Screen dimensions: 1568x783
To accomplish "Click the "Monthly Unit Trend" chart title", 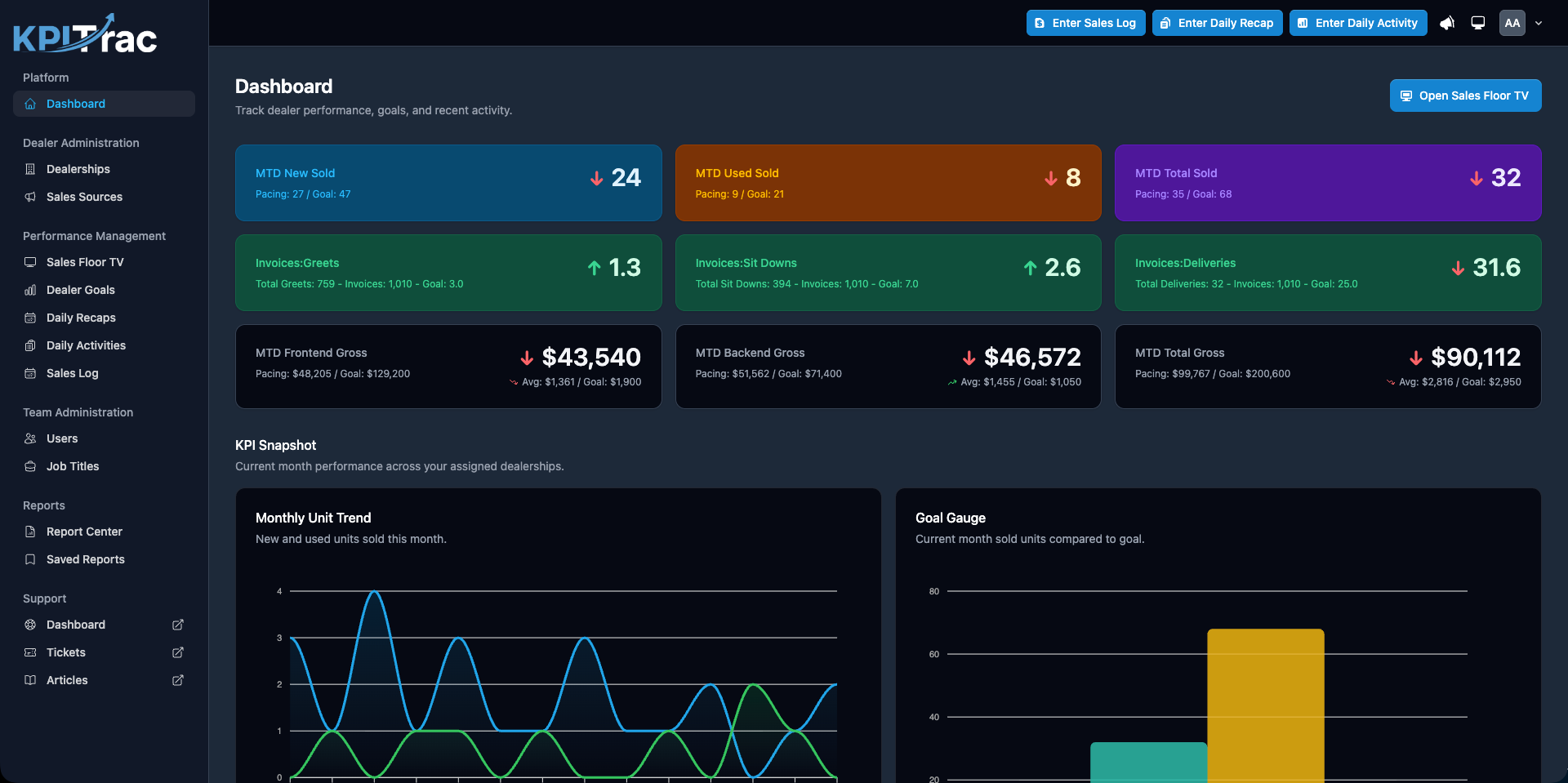I will click(314, 518).
